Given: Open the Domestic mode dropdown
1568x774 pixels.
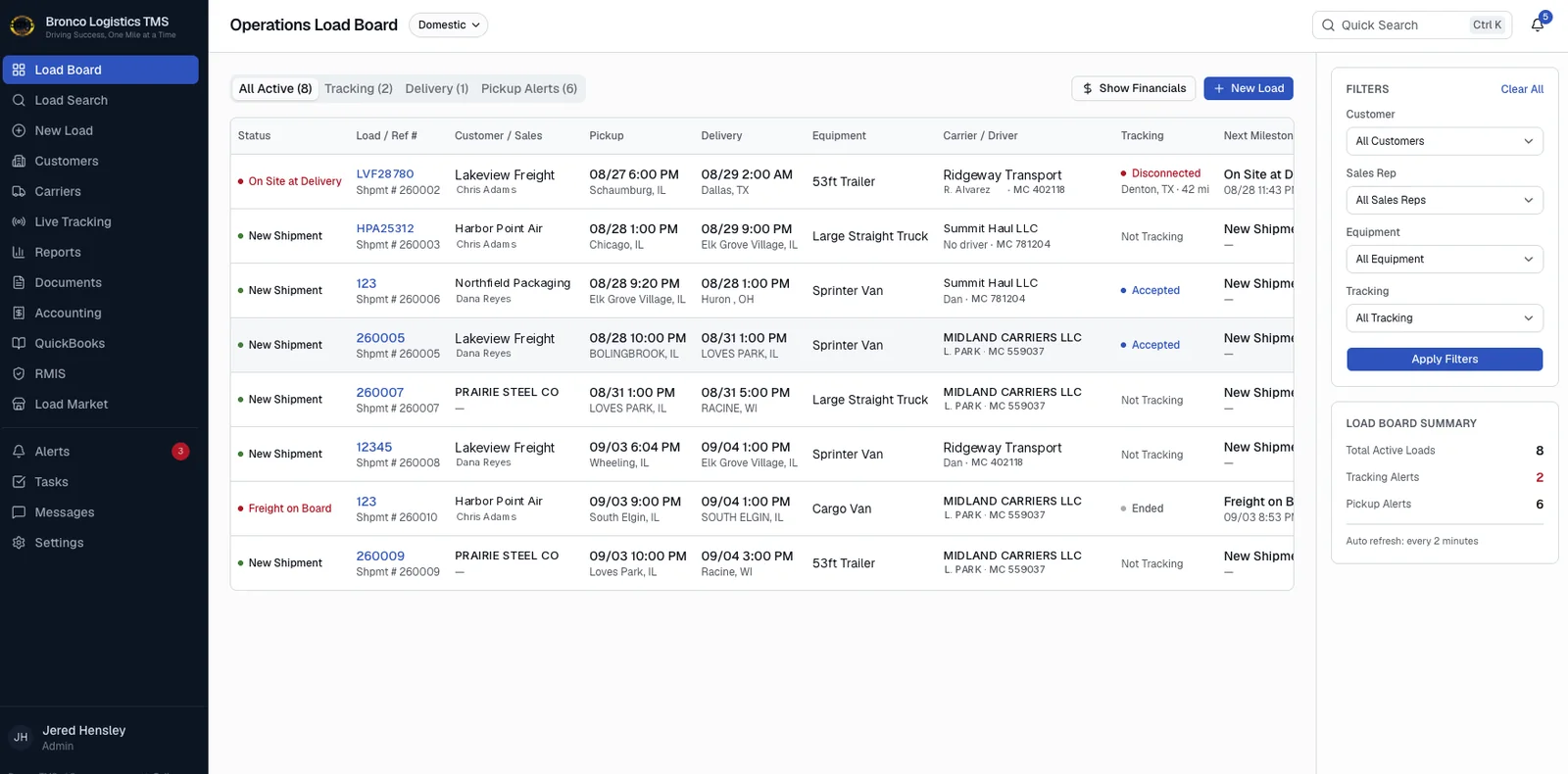Looking at the screenshot, I should click(448, 25).
